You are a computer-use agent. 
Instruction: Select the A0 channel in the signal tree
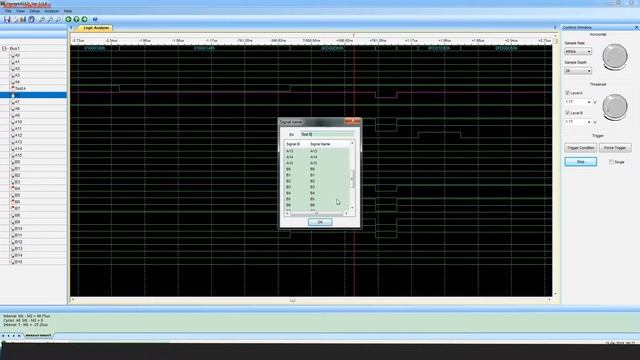[x=17, y=55]
